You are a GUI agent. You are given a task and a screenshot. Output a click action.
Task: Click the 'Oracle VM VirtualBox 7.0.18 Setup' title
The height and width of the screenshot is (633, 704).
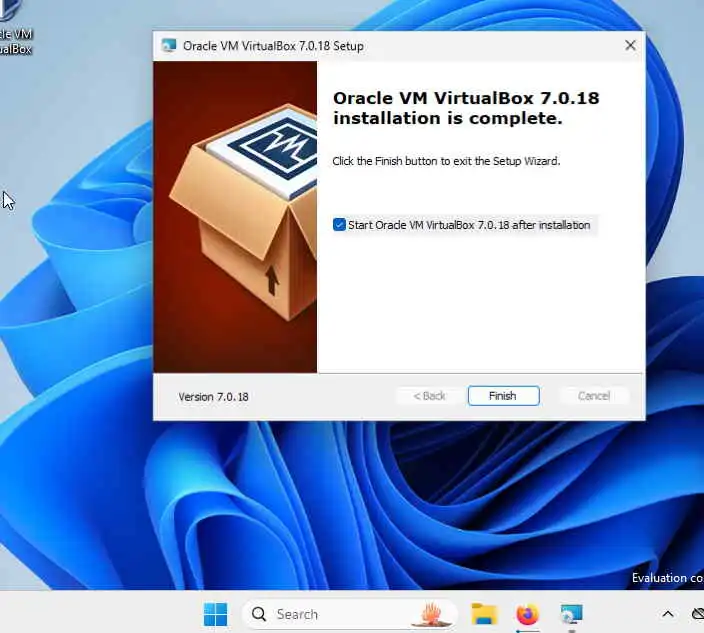click(x=273, y=46)
